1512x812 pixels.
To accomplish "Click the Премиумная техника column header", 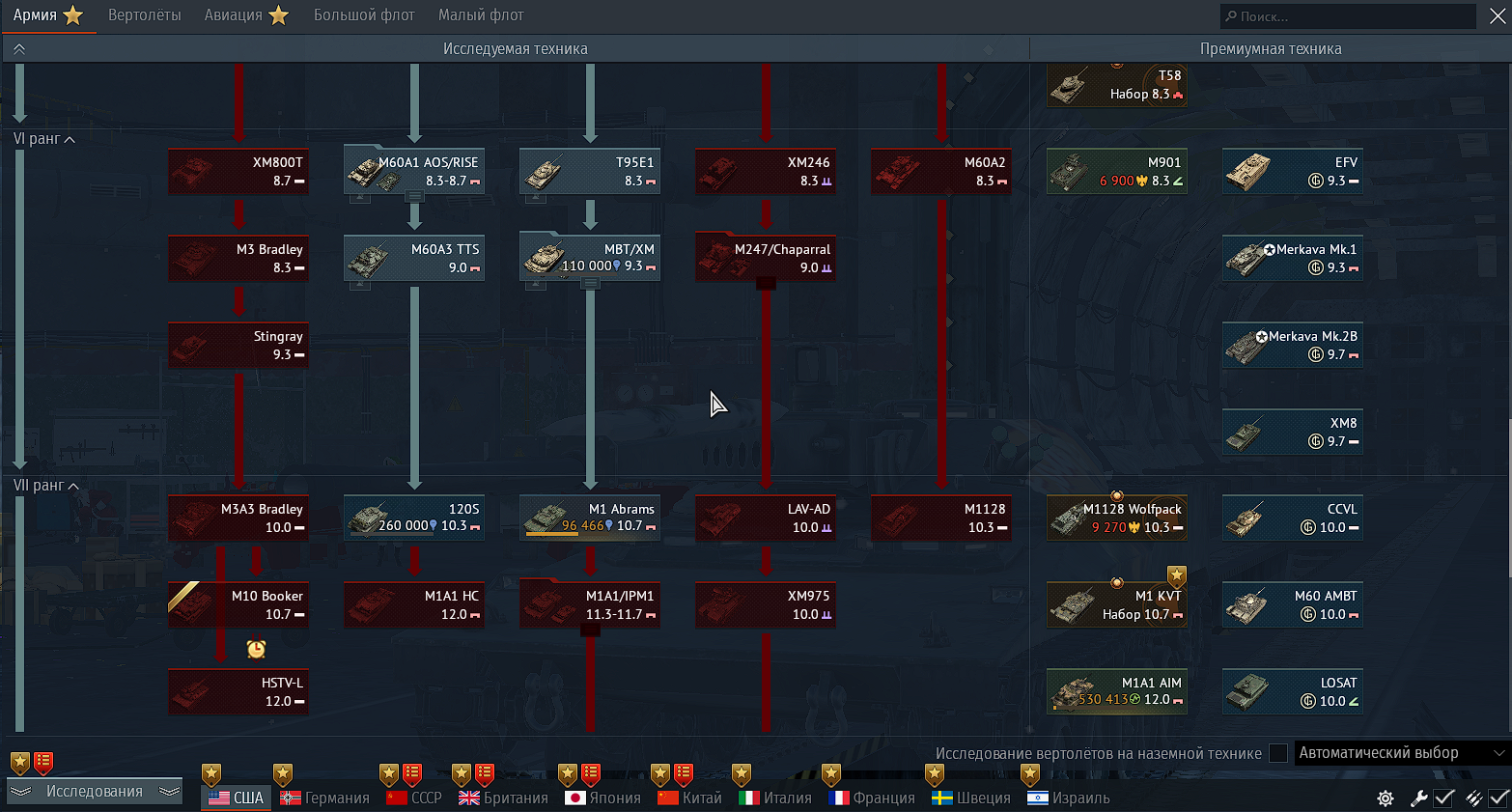I will [x=1271, y=48].
